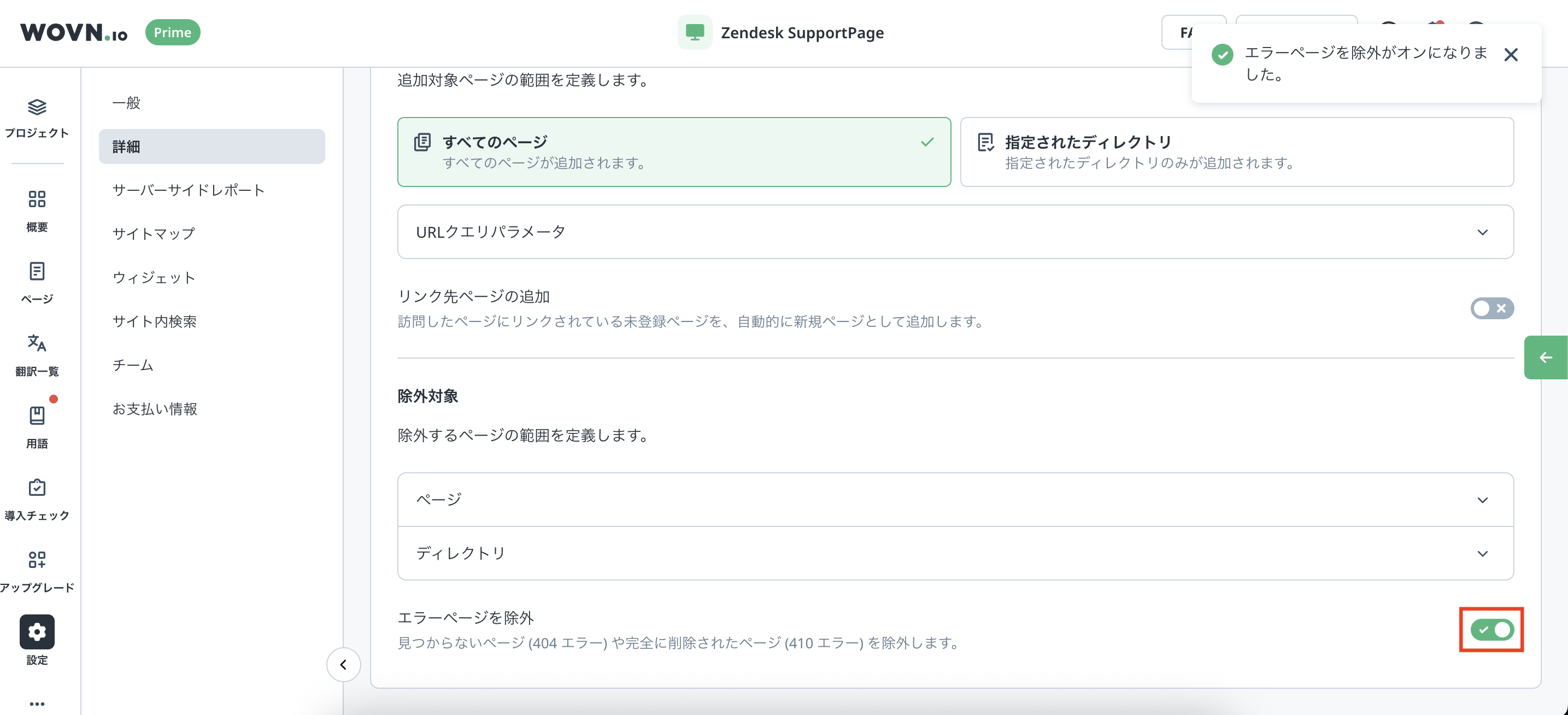Go to 概要 overview icon
The width and height of the screenshot is (1568, 715).
pyautogui.click(x=37, y=200)
